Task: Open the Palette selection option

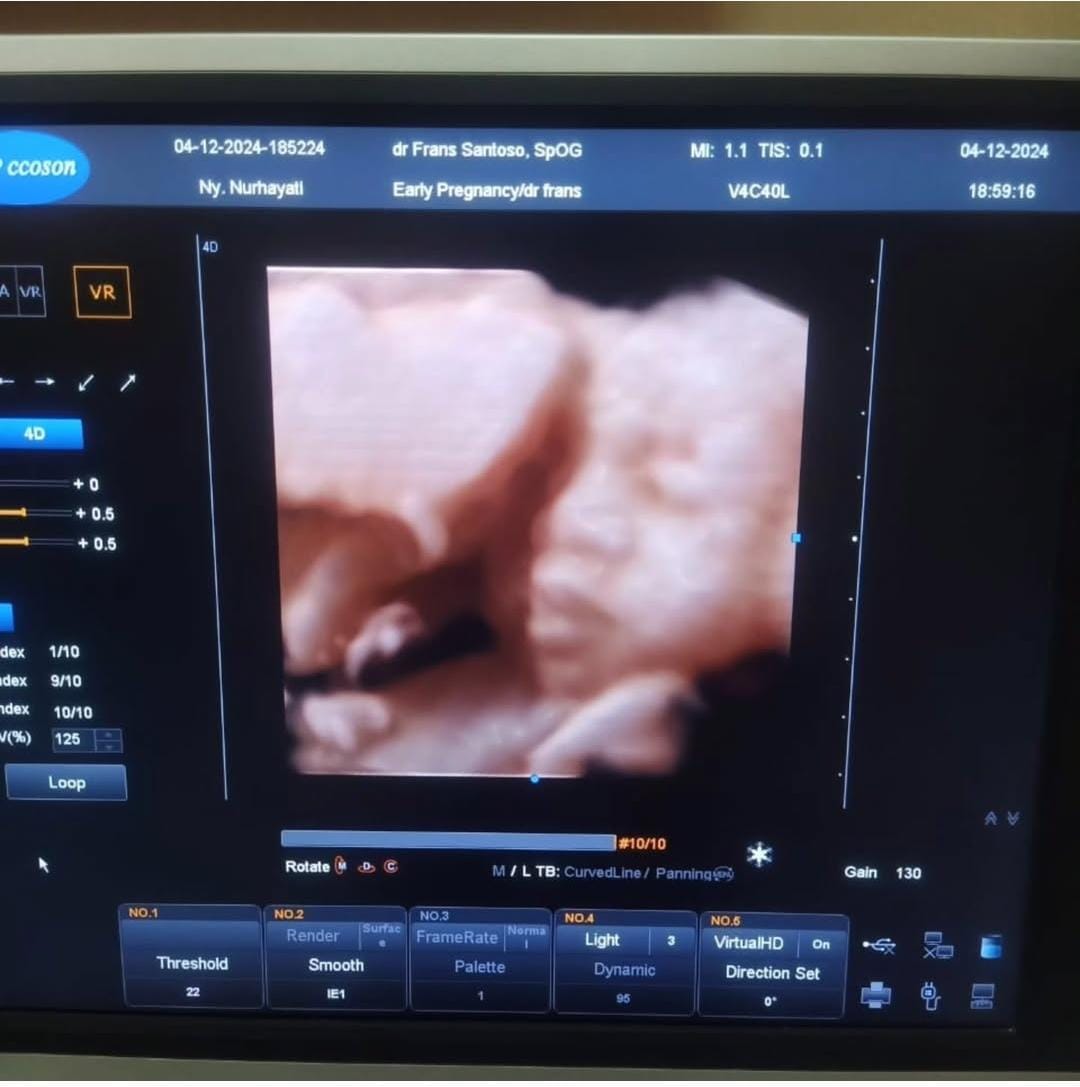Action: (x=480, y=968)
